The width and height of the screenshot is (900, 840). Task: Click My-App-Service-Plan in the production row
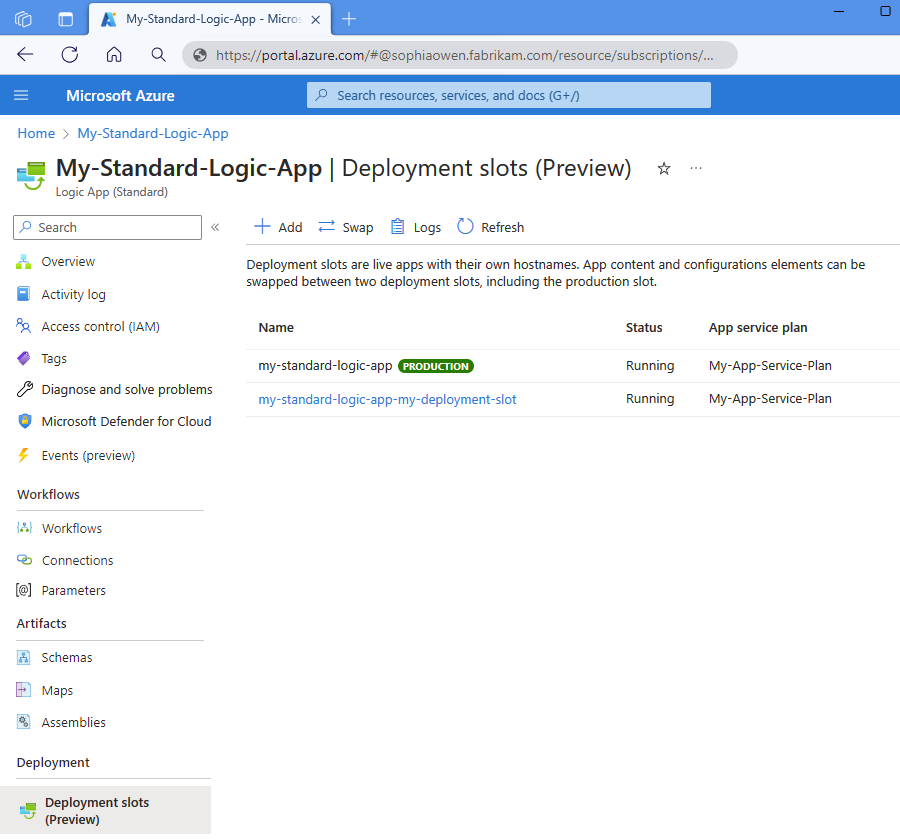(770, 366)
